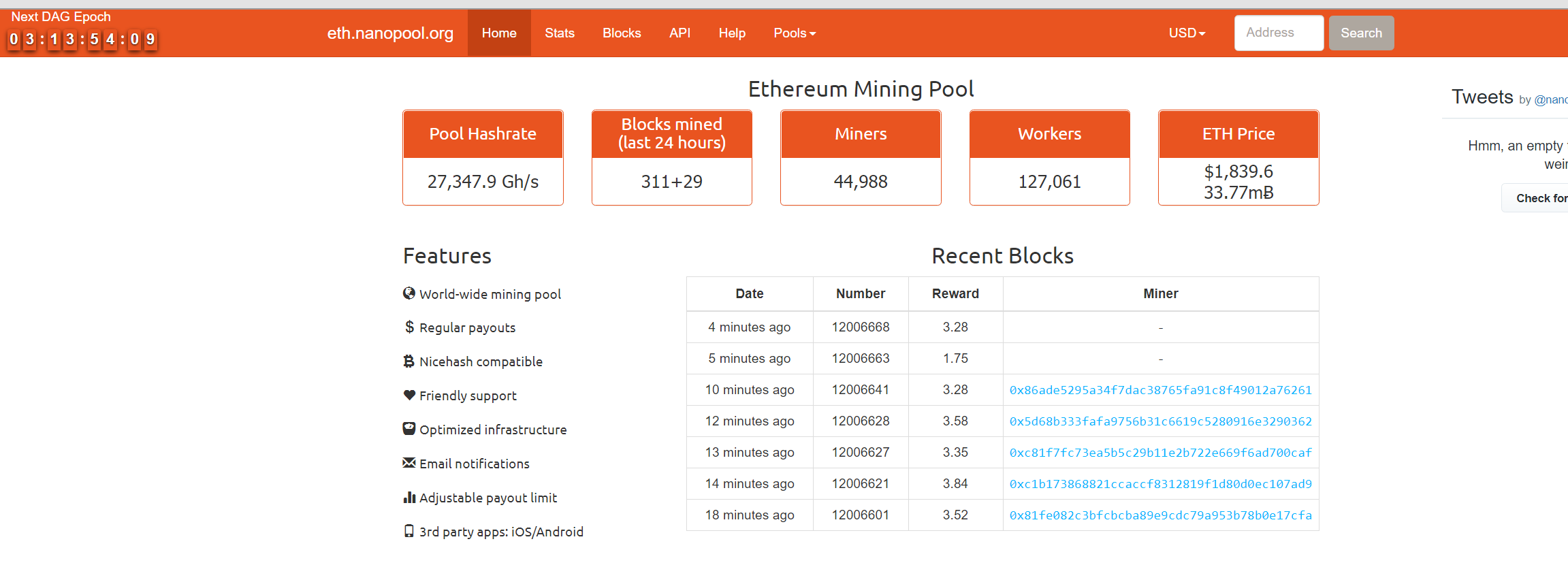The height and width of the screenshot is (565, 1568).
Task: Click the Bitcoin icon beside Nicehash compatible
Action: pyautogui.click(x=409, y=361)
